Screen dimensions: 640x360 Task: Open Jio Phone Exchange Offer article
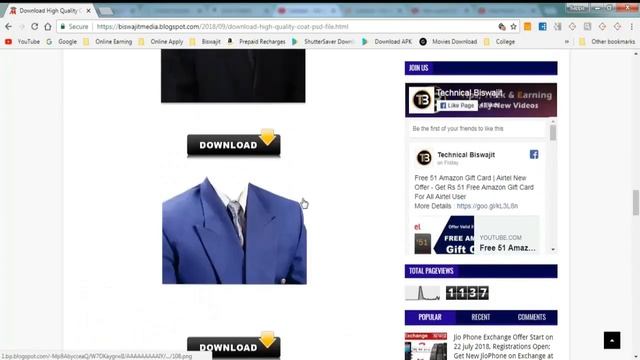503,347
